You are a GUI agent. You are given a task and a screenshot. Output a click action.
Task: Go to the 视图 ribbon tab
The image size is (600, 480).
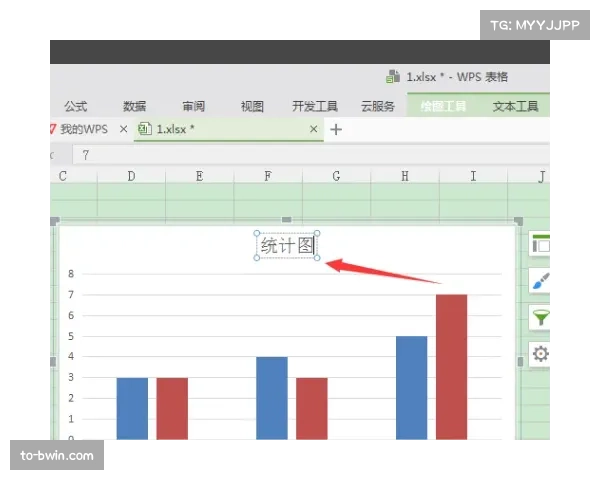[252, 106]
